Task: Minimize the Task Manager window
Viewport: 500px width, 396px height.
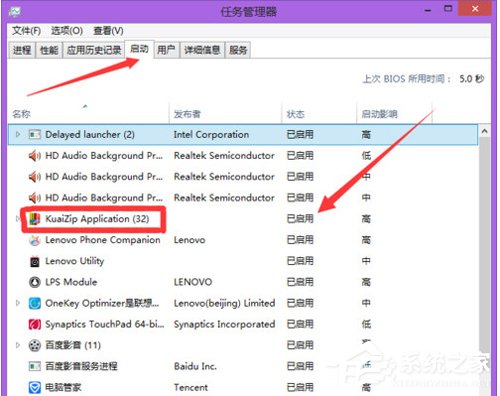Action: point(428,10)
